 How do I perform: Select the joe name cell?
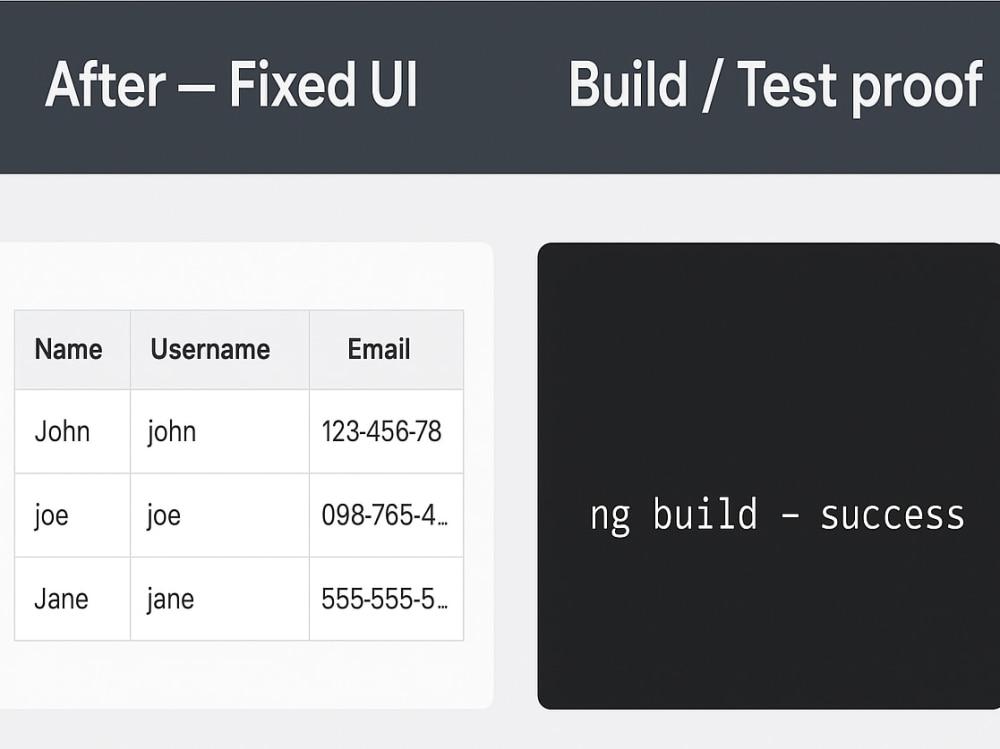72,515
